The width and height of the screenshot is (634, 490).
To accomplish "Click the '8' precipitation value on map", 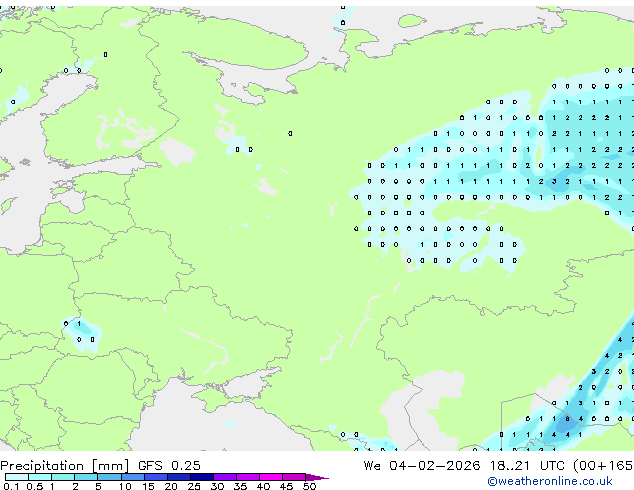I will [567, 419].
